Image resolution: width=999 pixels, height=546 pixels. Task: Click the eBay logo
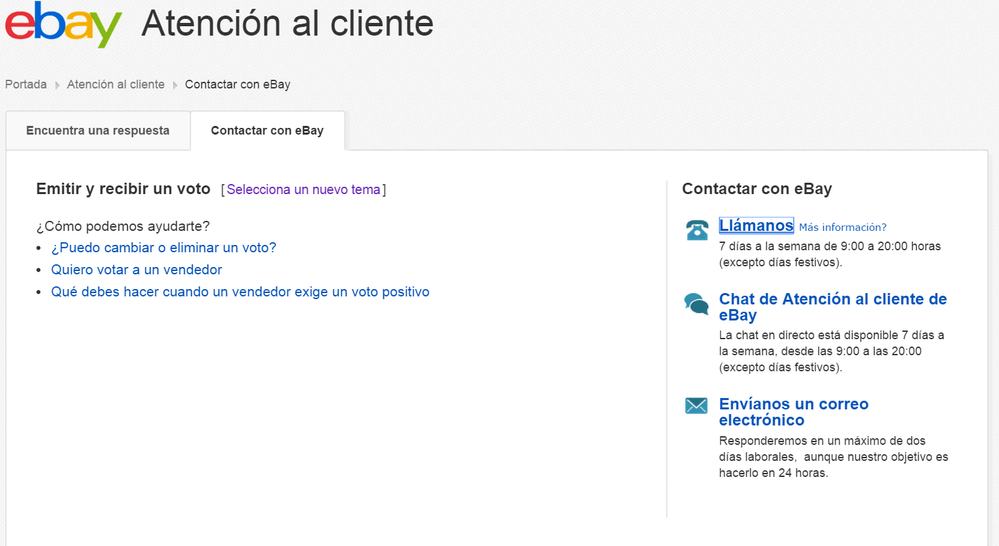tap(64, 25)
